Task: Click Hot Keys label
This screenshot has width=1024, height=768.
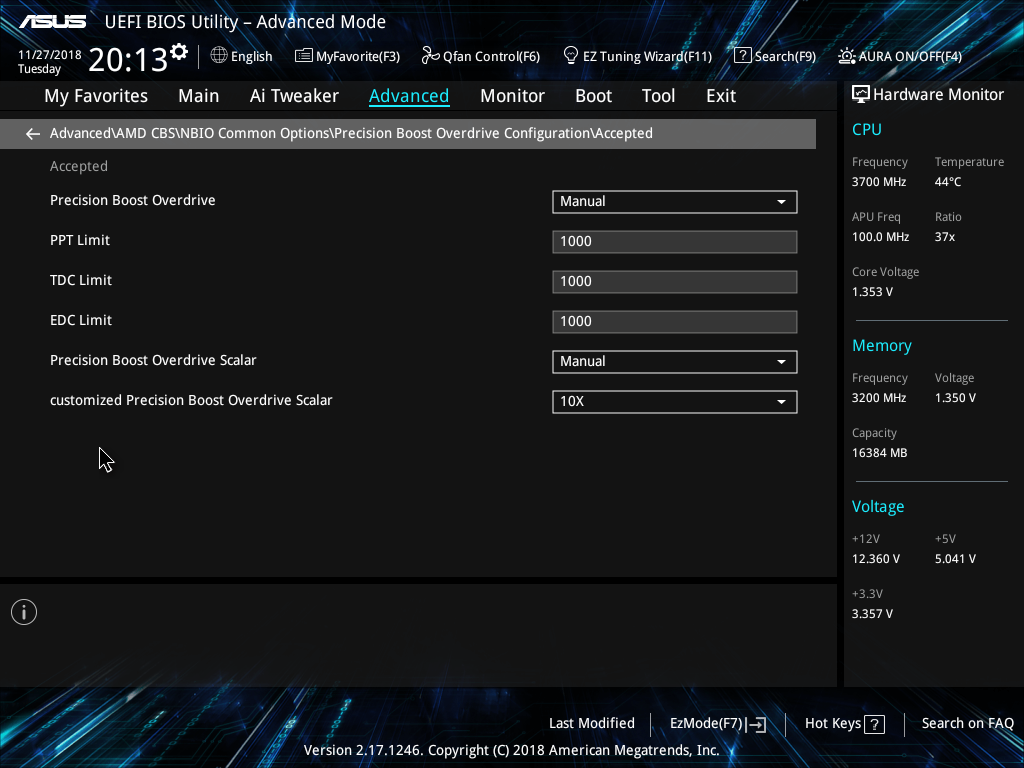Action: pyautogui.click(x=833, y=724)
